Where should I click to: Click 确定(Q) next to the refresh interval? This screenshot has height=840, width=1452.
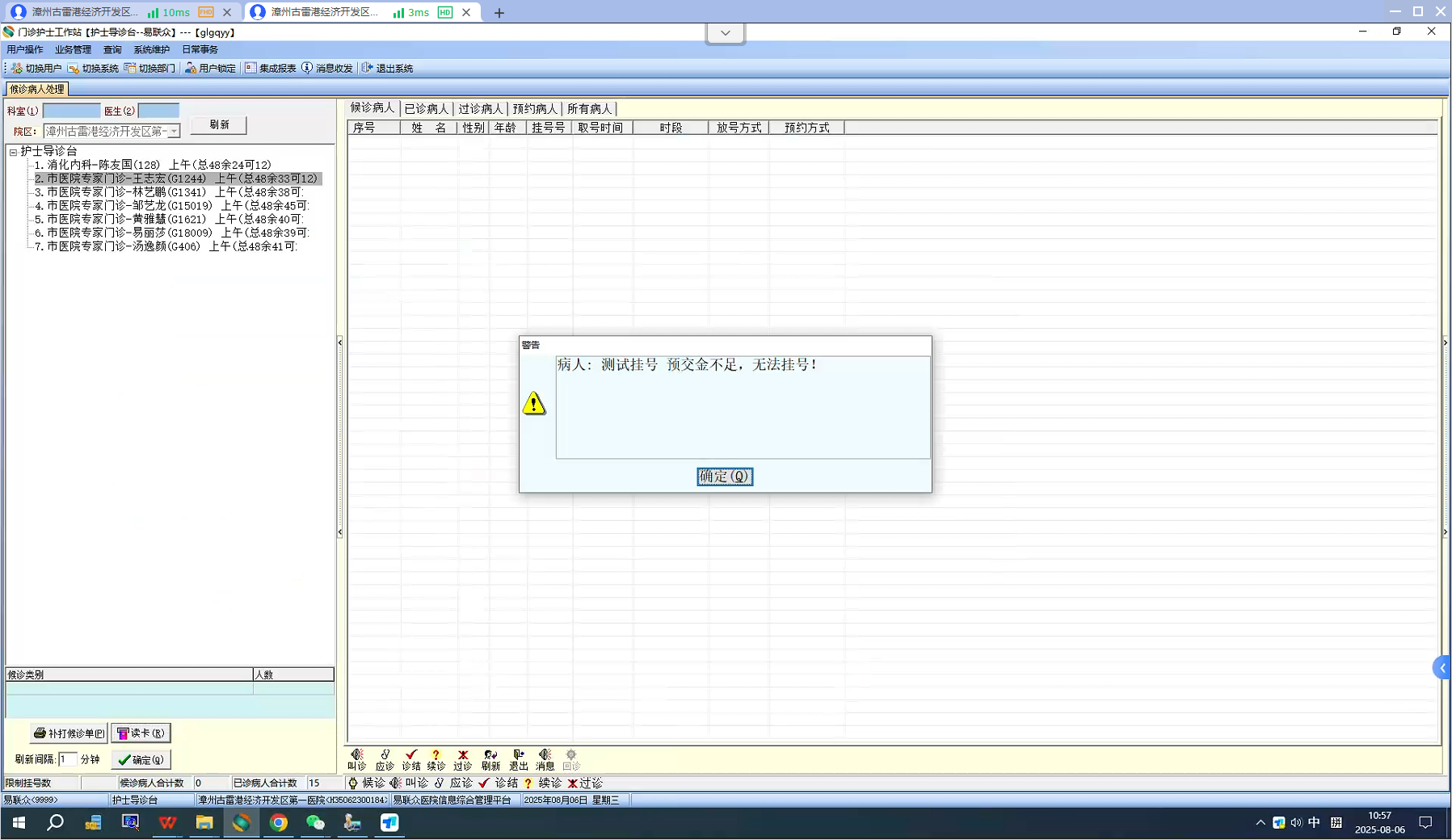pos(141,760)
